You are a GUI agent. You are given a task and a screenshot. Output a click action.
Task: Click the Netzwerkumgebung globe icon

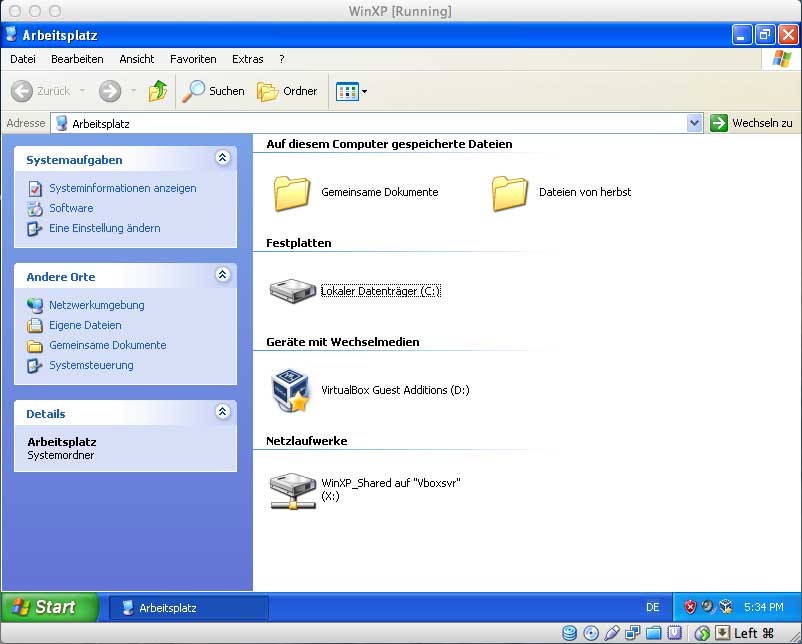[x=35, y=305]
